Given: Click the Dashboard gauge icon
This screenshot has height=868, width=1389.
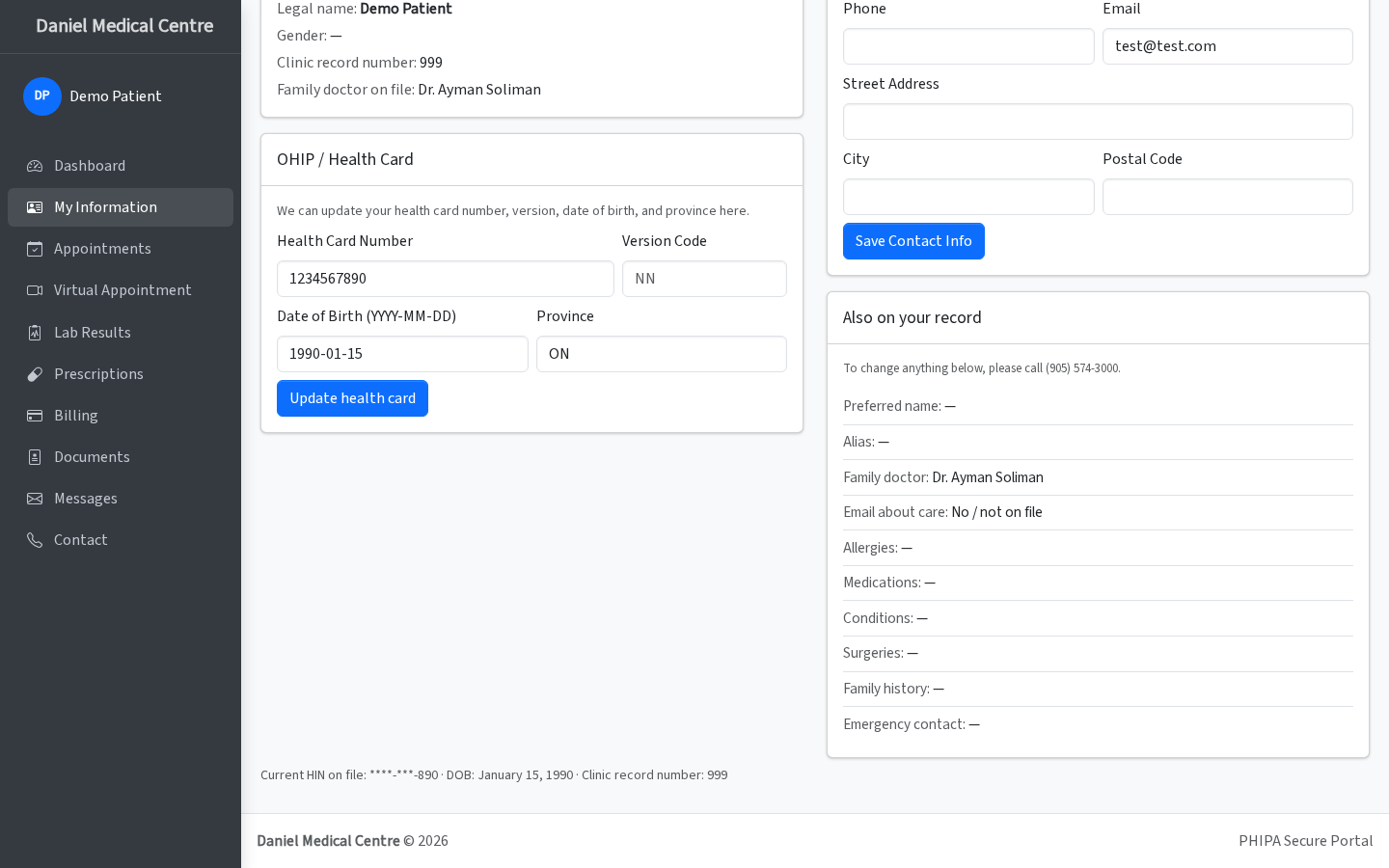Looking at the screenshot, I should [x=35, y=166].
